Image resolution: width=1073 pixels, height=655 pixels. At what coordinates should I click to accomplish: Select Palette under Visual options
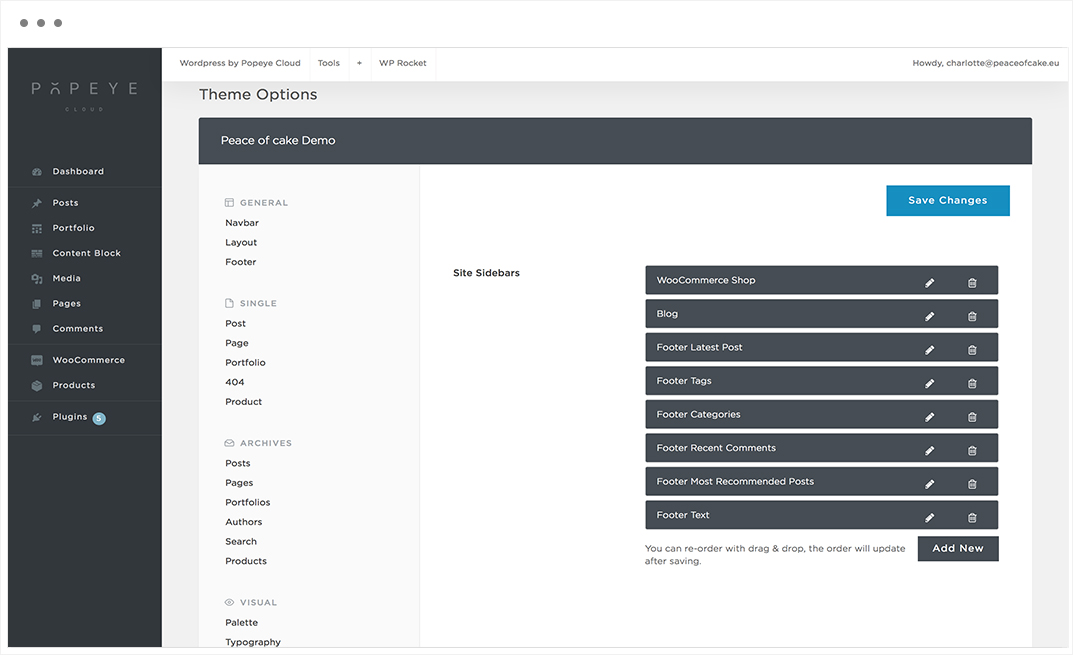coord(242,623)
